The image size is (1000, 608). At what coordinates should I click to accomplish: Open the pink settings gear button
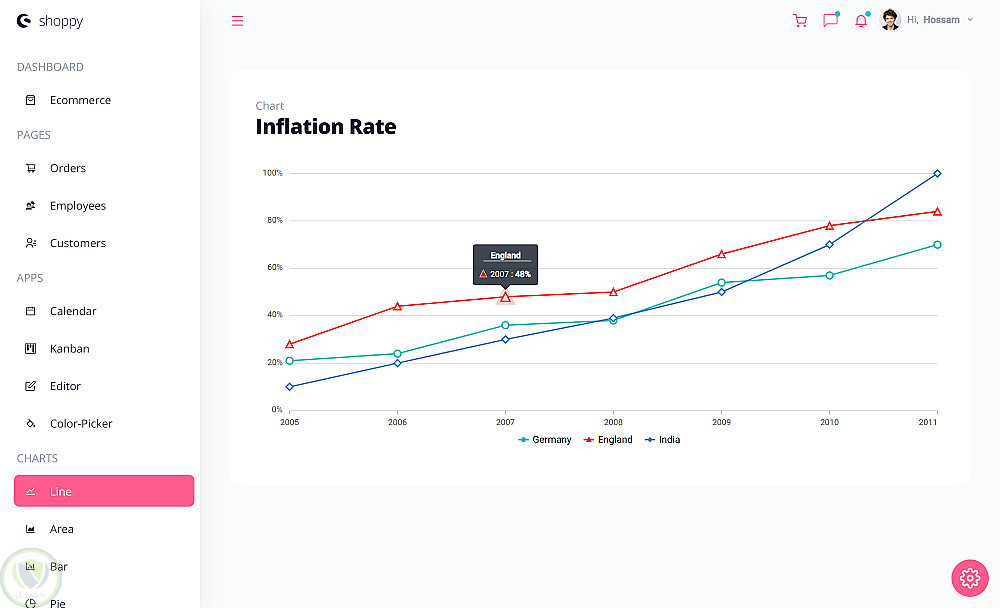(x=968, y=577)
